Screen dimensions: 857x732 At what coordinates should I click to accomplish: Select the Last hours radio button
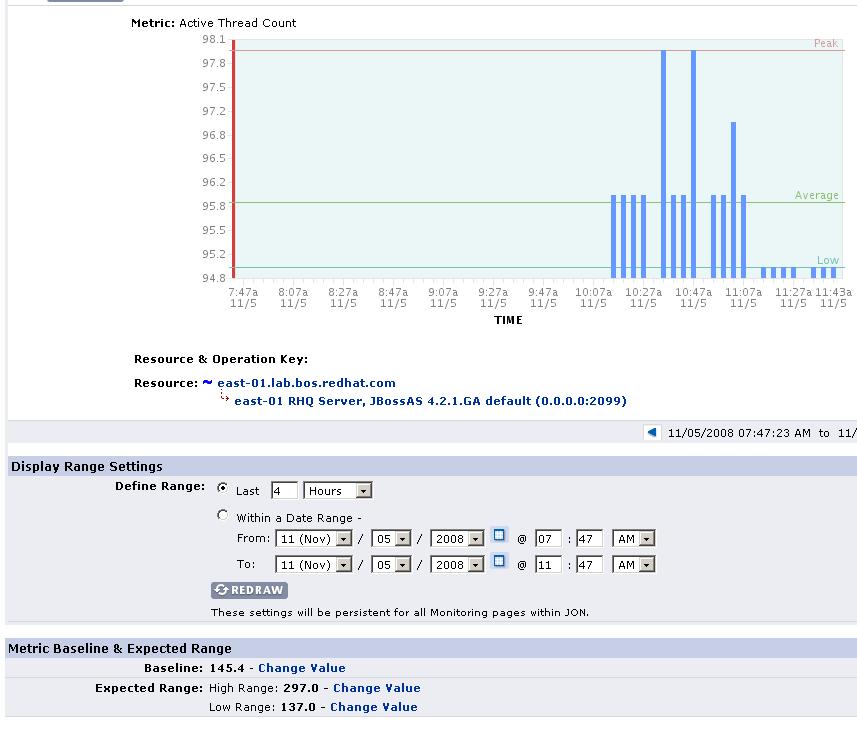pos(222,487)
